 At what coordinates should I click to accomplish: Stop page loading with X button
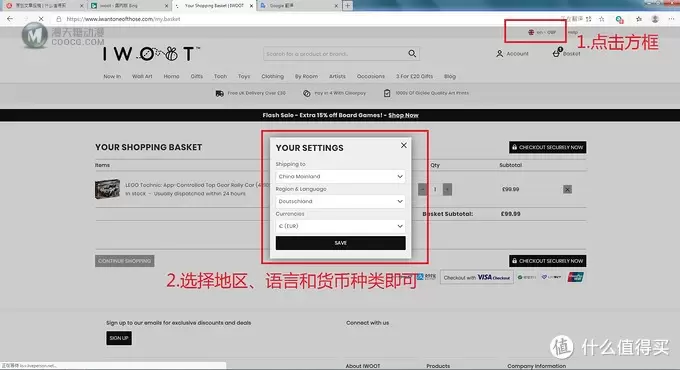41,19
